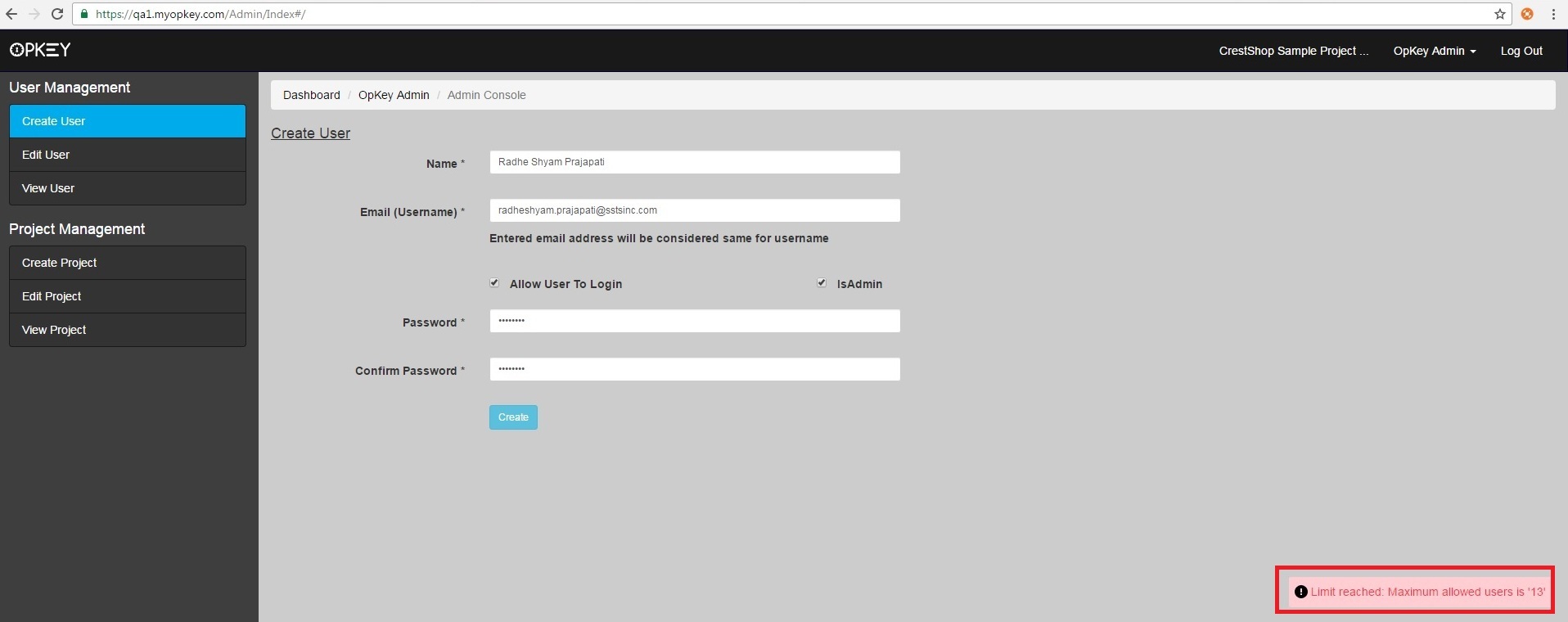This screenshot has height=622, width=1568.
Task: Click OpKey Admin in the breadcrumb
Action: click(394, 95)
